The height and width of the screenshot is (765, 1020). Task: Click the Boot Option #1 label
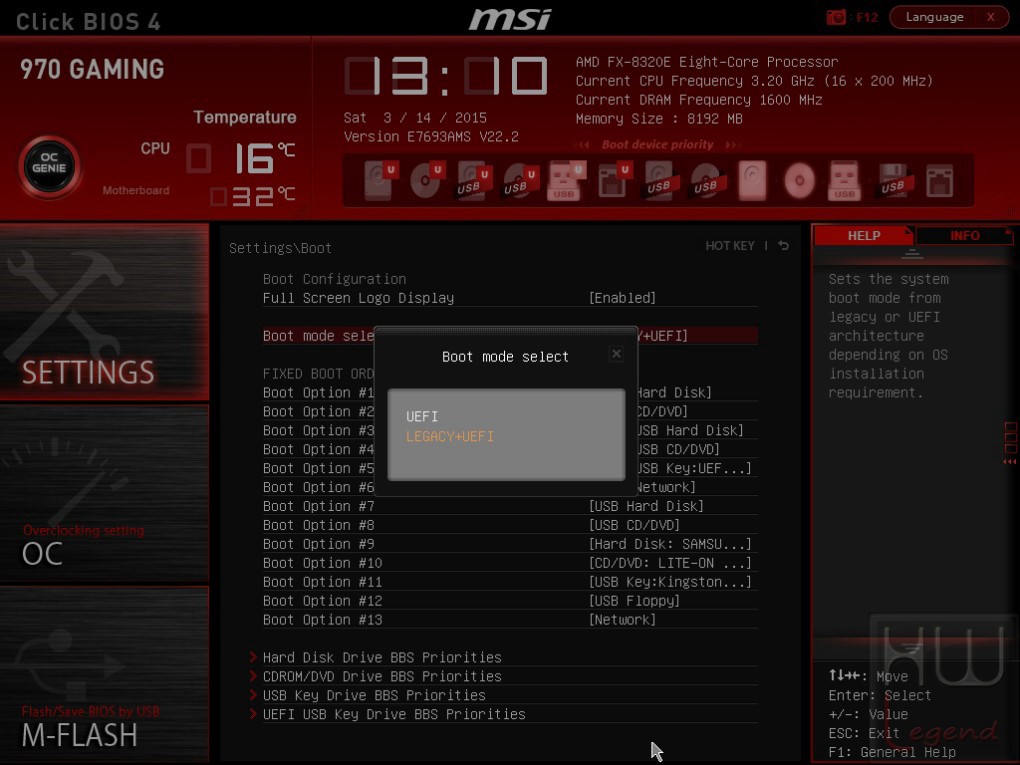pyautogui.click(x=318, y=392)
